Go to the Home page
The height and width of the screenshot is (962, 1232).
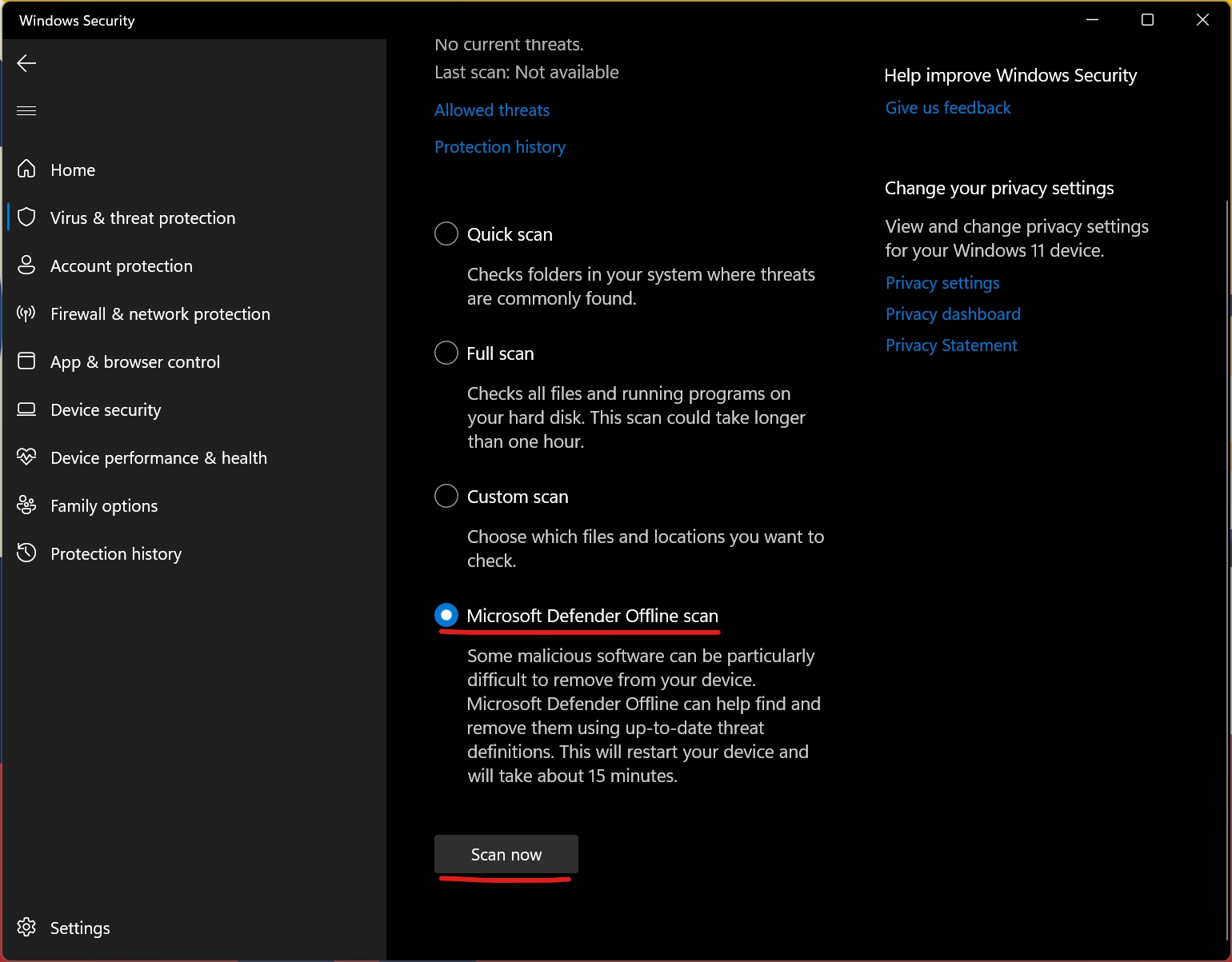pos(72,170)
